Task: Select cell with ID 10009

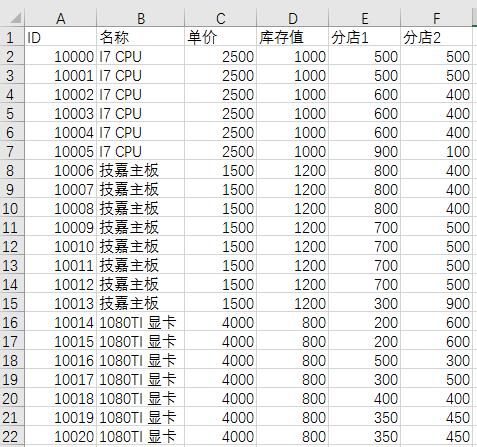Action: (x=61, y=227)
